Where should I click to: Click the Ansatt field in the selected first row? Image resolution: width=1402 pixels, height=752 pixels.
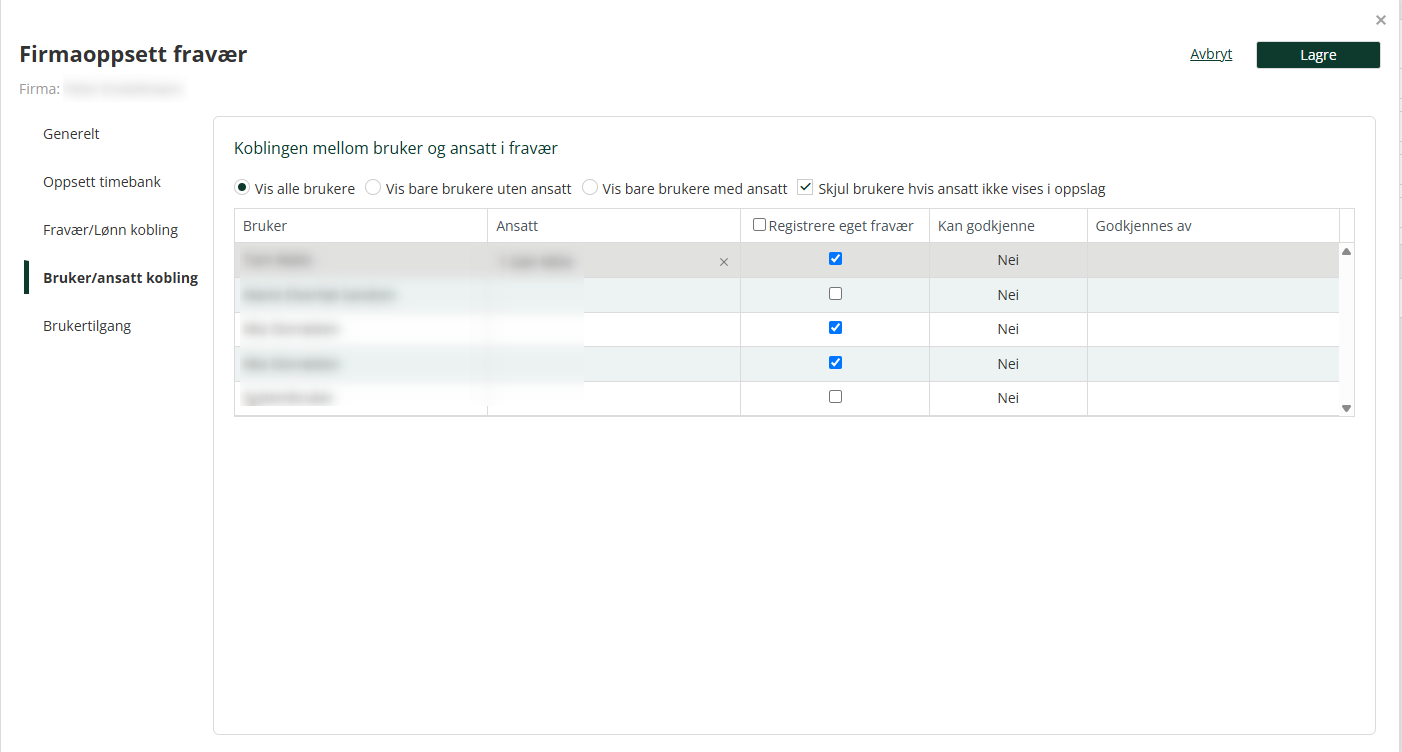(x=614, y=261)
